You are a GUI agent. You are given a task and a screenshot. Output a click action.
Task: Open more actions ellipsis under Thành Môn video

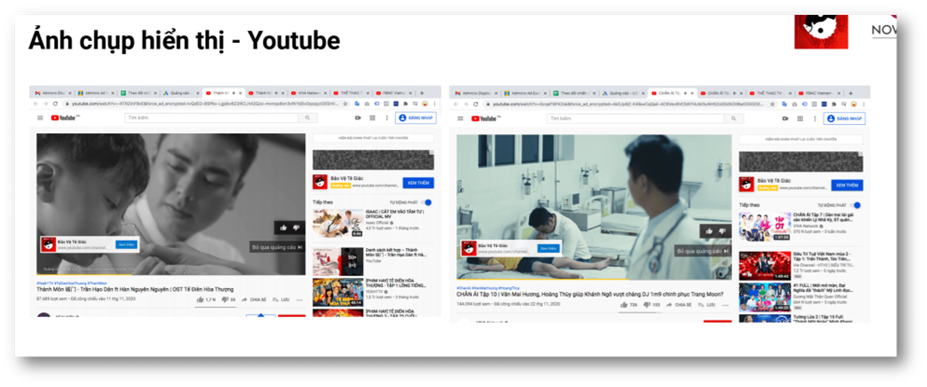tap(299, 300)
